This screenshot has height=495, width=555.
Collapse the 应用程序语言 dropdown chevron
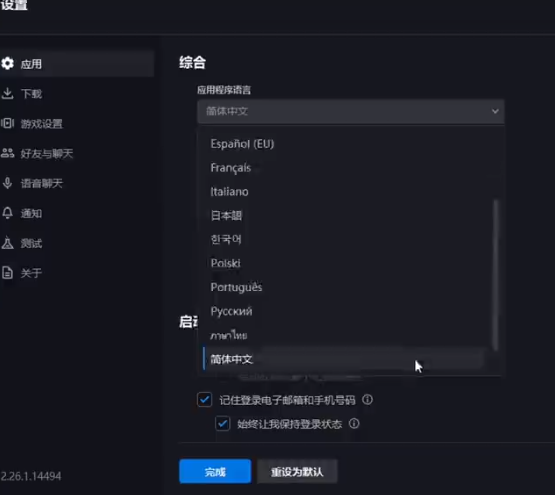pos(495,111)
